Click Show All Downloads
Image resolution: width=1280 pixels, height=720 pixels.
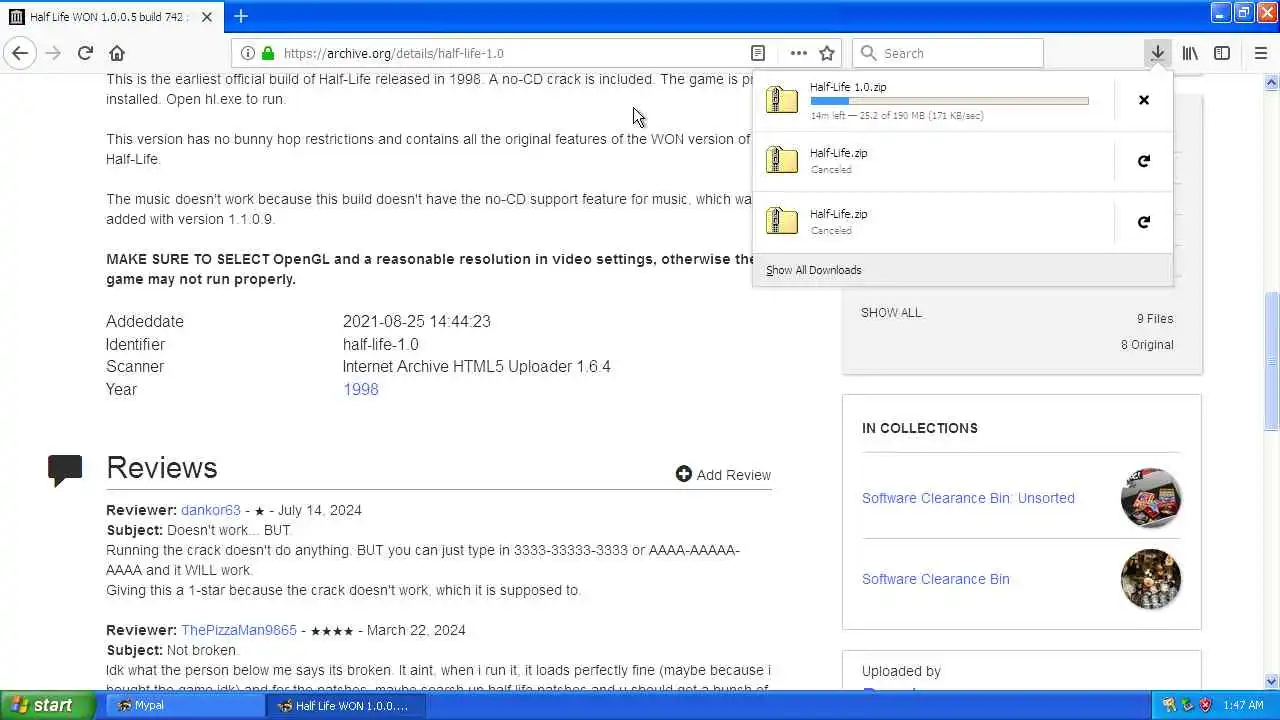pyautogui.click(x=813, y=270)
